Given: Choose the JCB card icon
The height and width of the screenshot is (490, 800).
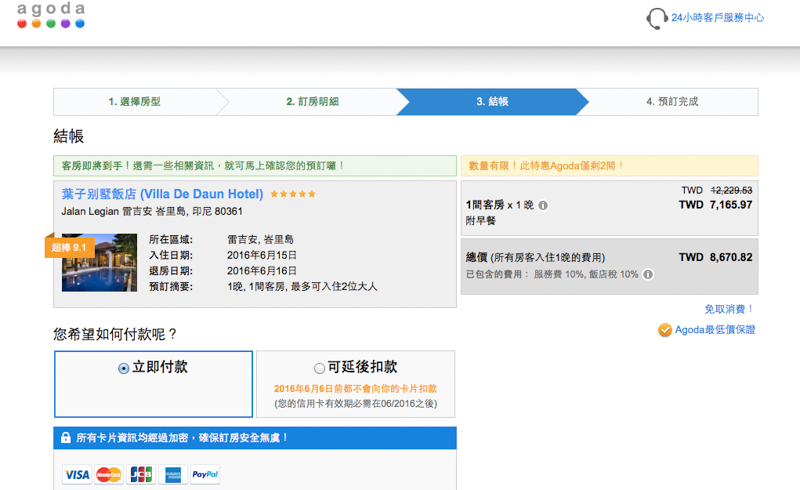Looking at the screenshot, I should 141,475.
